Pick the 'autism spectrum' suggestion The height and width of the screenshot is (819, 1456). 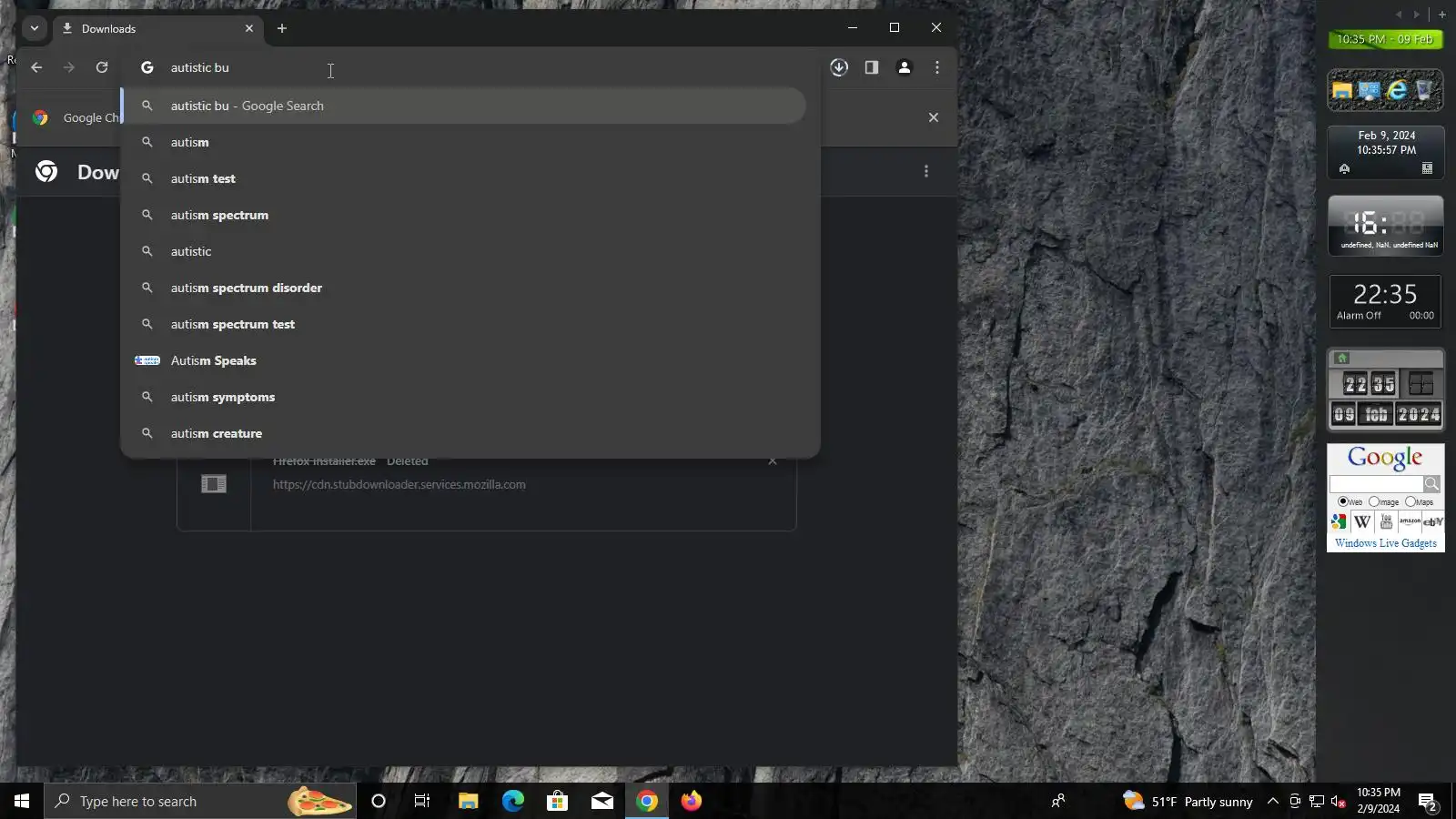[x=464, y=215]
